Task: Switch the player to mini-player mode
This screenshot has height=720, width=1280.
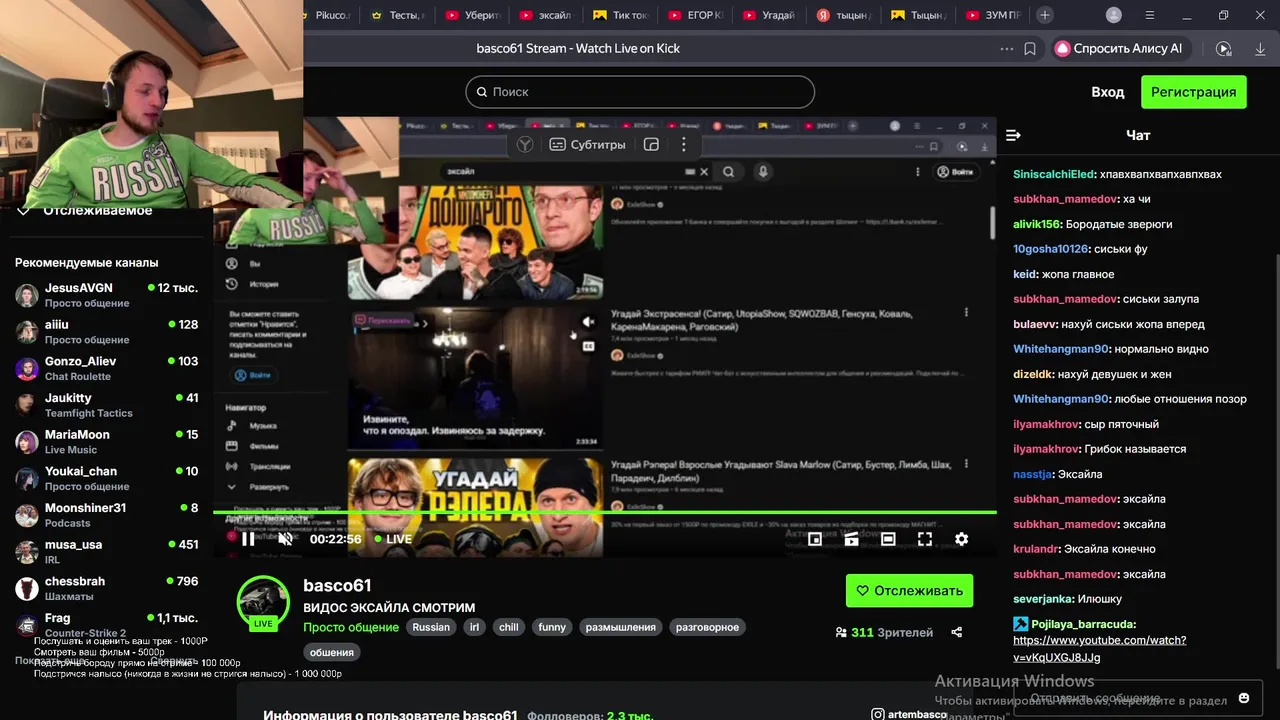Action: pos(815,539)
